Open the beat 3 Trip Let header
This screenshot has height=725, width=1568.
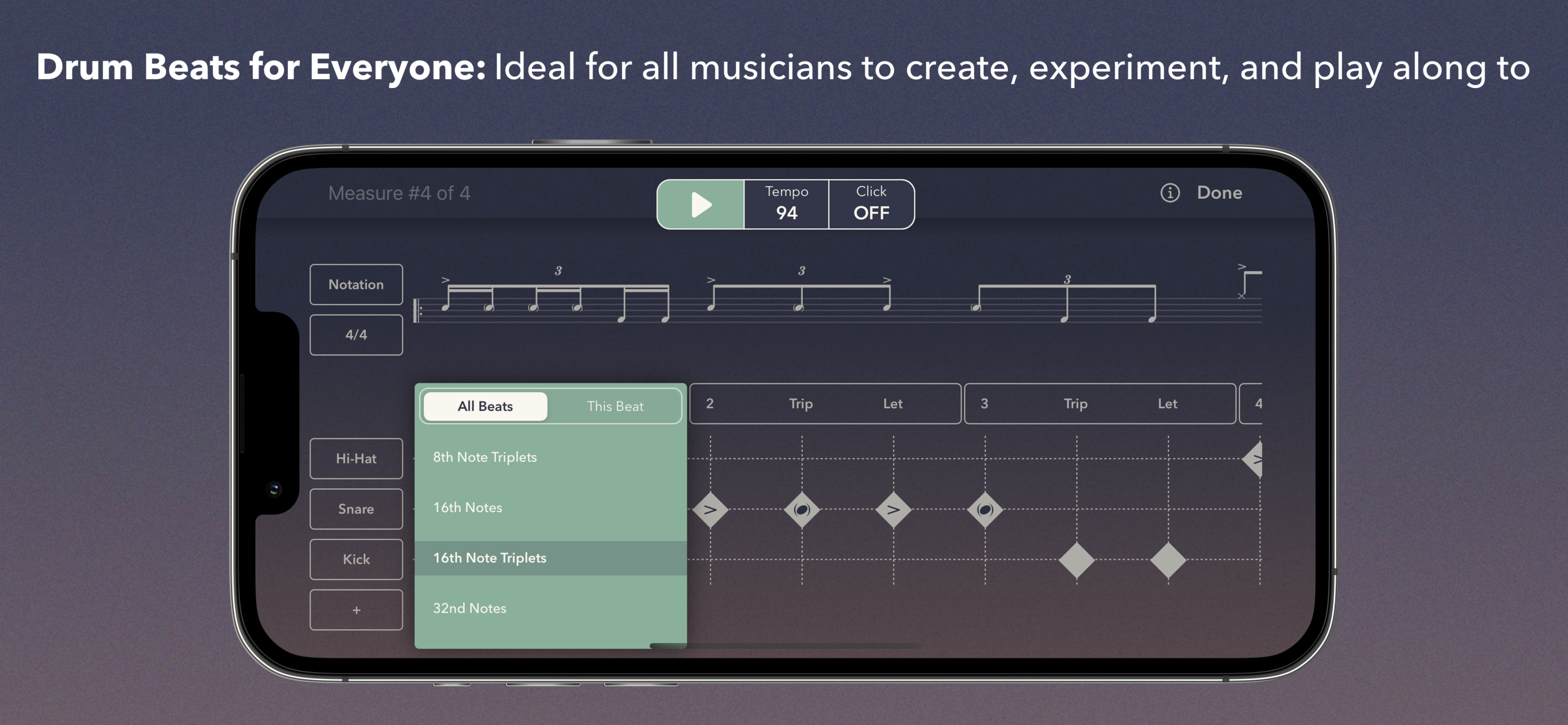point(1100,404)
